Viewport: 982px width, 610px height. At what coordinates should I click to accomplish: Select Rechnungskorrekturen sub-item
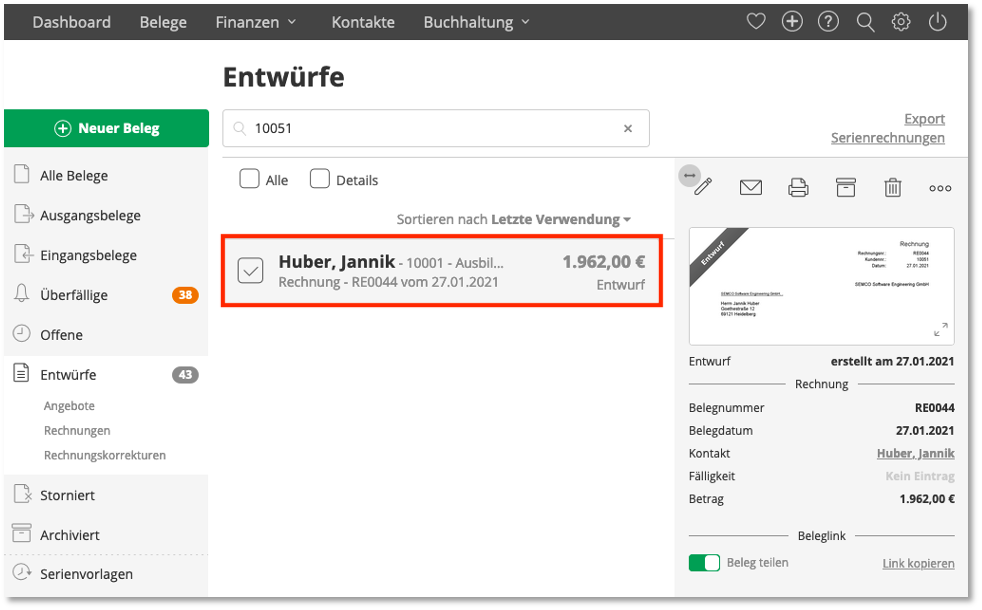click(x=105, y=455)
